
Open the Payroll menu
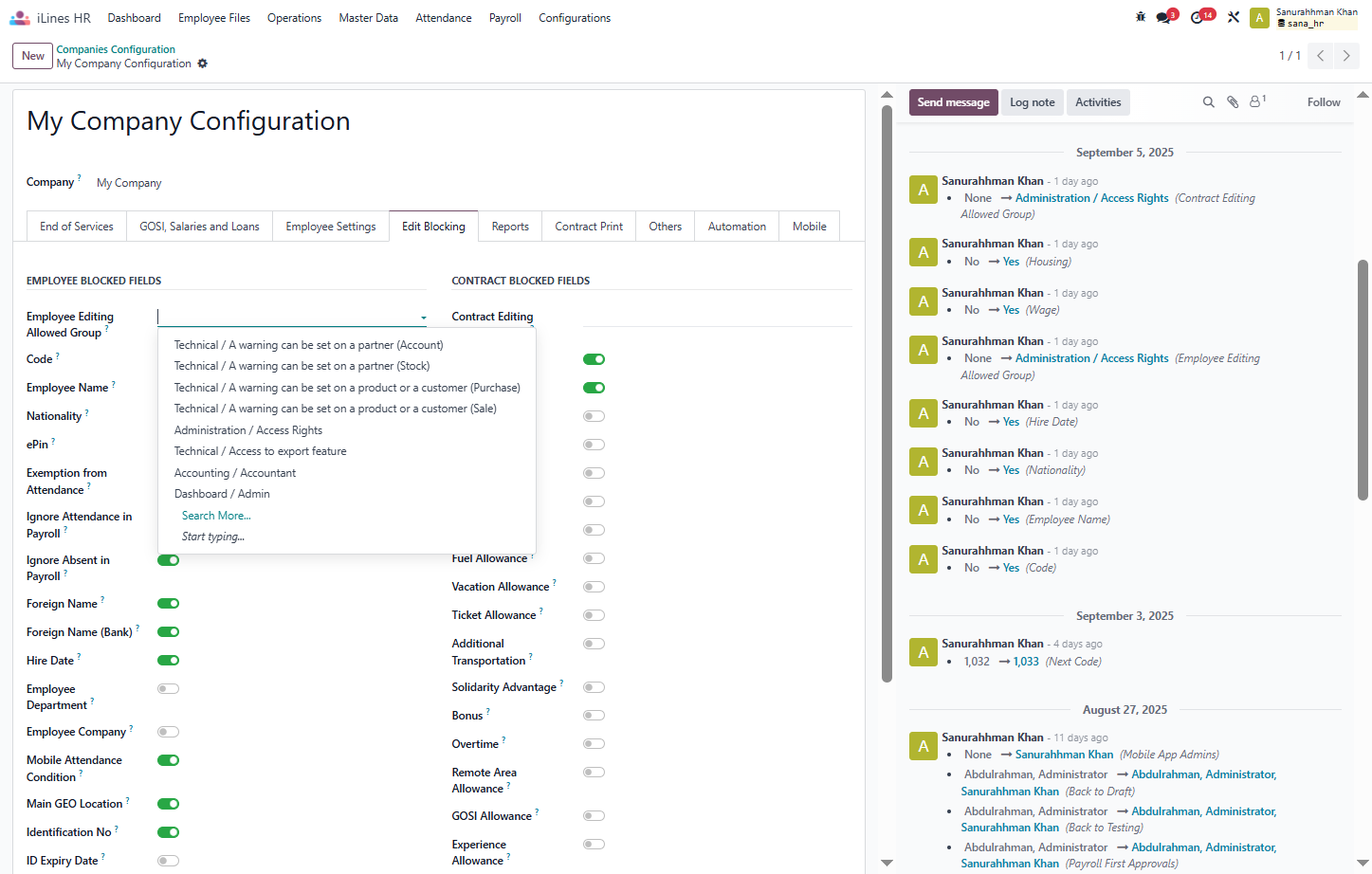coord(505,18)
